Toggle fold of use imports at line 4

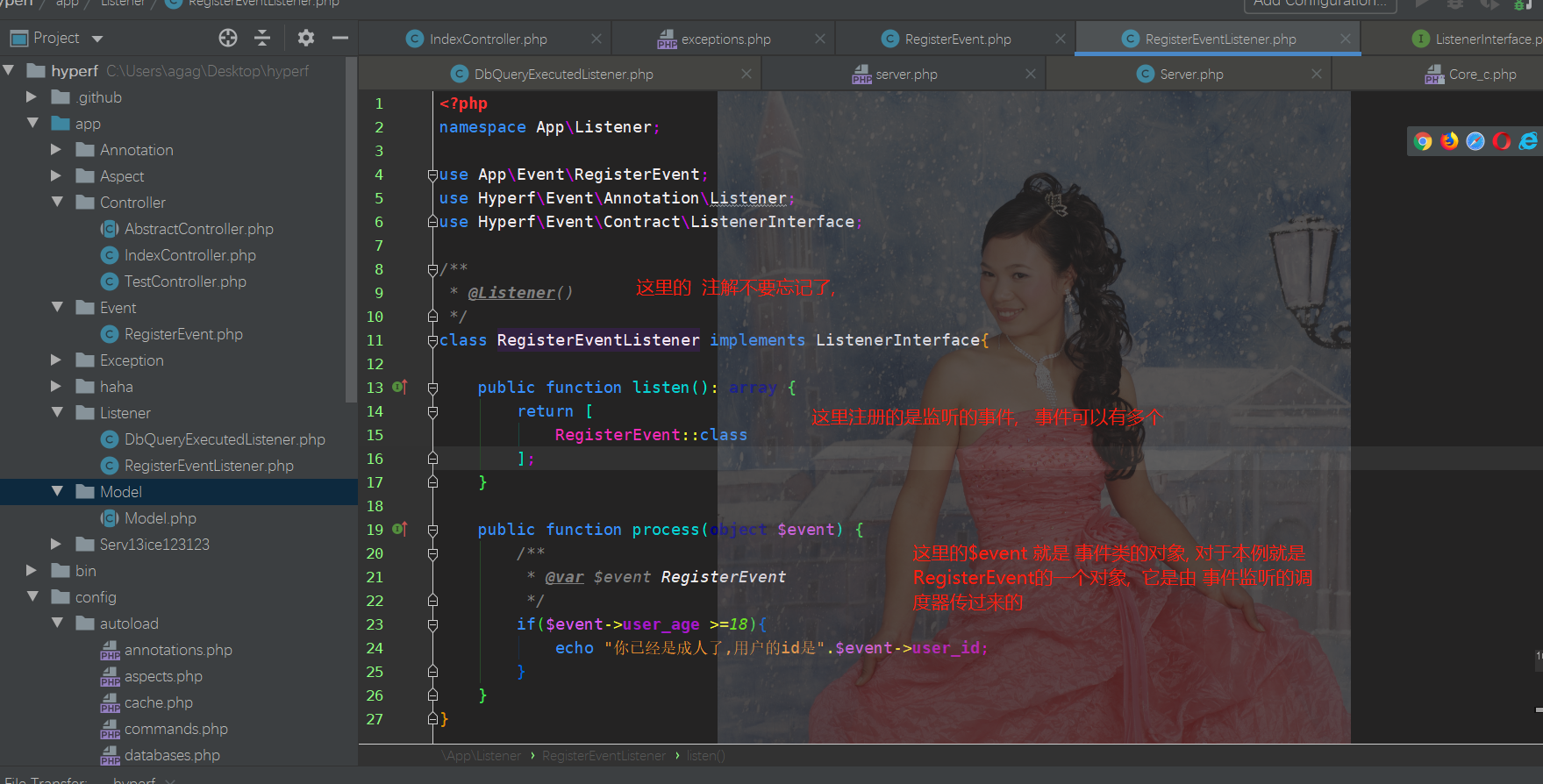432,175
